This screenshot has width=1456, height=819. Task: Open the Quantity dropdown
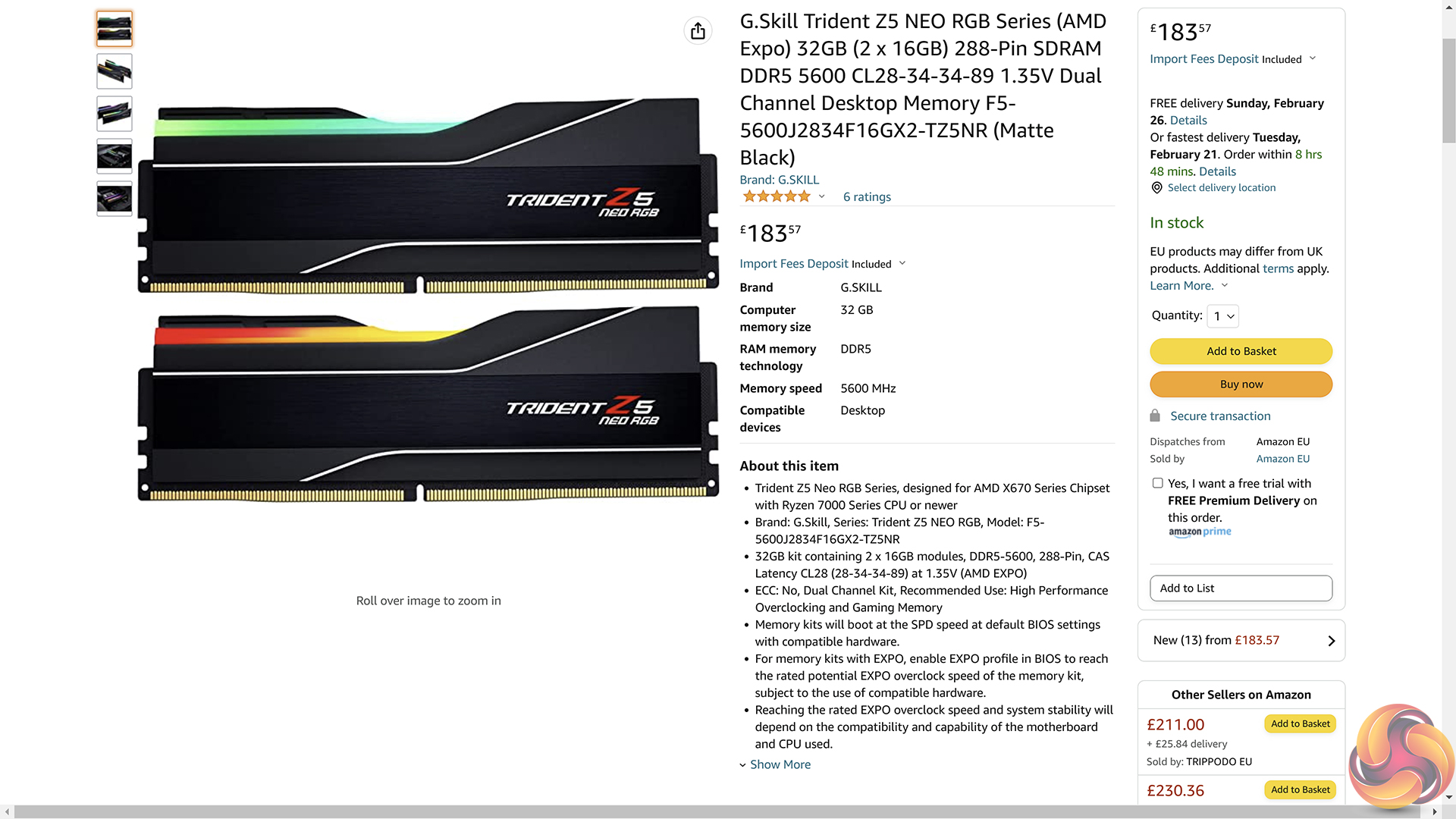[x=1223, y=316]
